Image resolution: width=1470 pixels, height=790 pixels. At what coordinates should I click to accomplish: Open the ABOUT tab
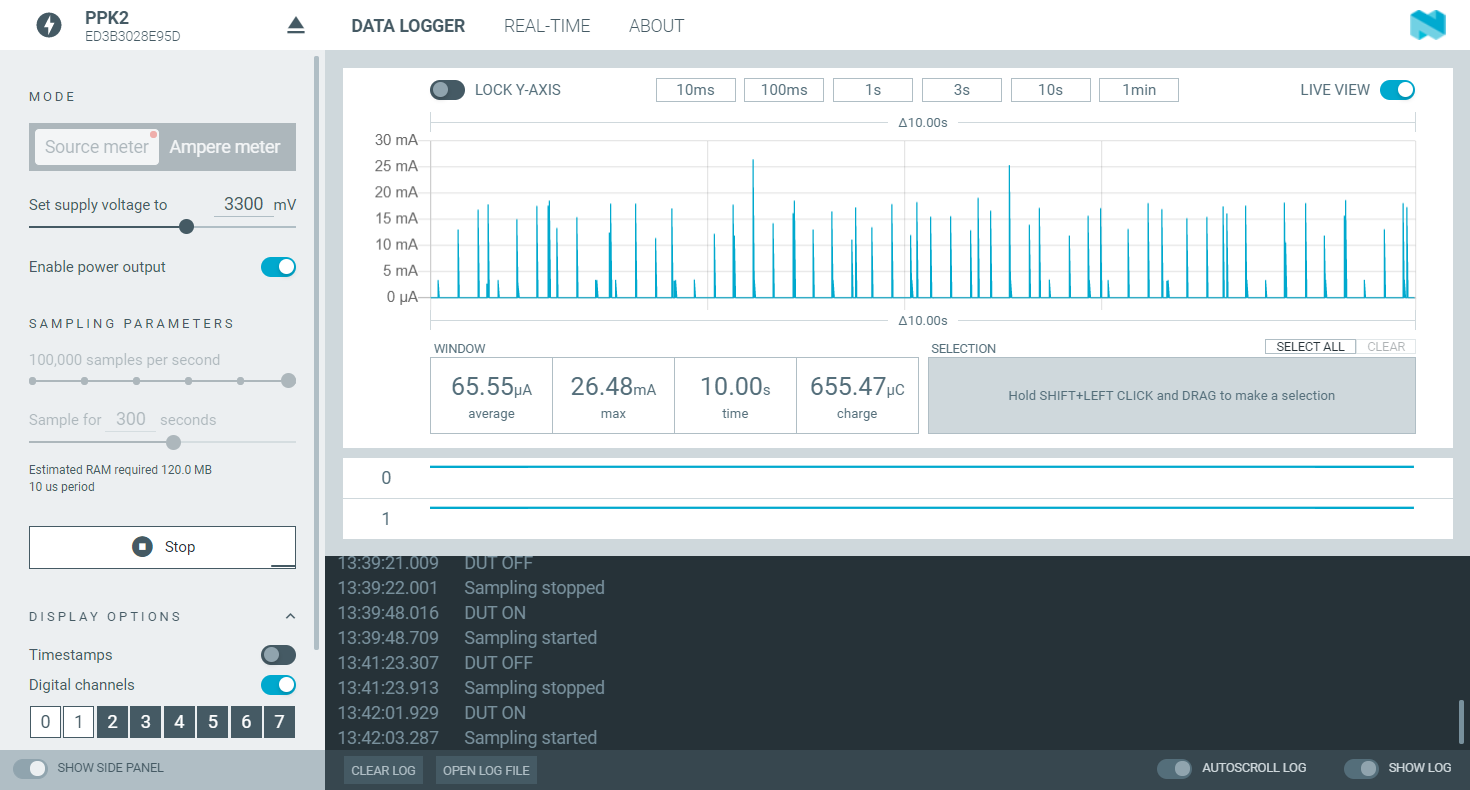(x=656, y=26)
